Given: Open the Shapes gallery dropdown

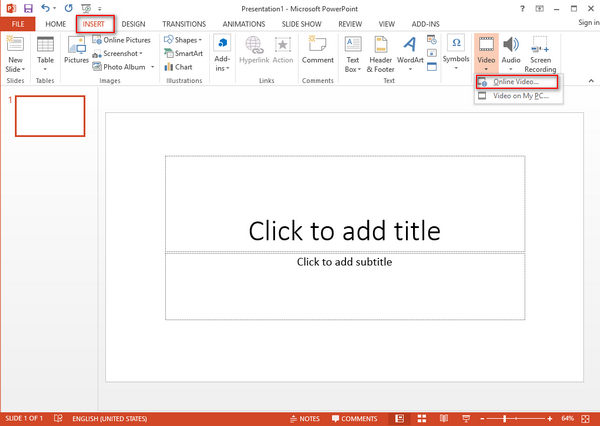Looking at the screenshot, I should (183, 40).
